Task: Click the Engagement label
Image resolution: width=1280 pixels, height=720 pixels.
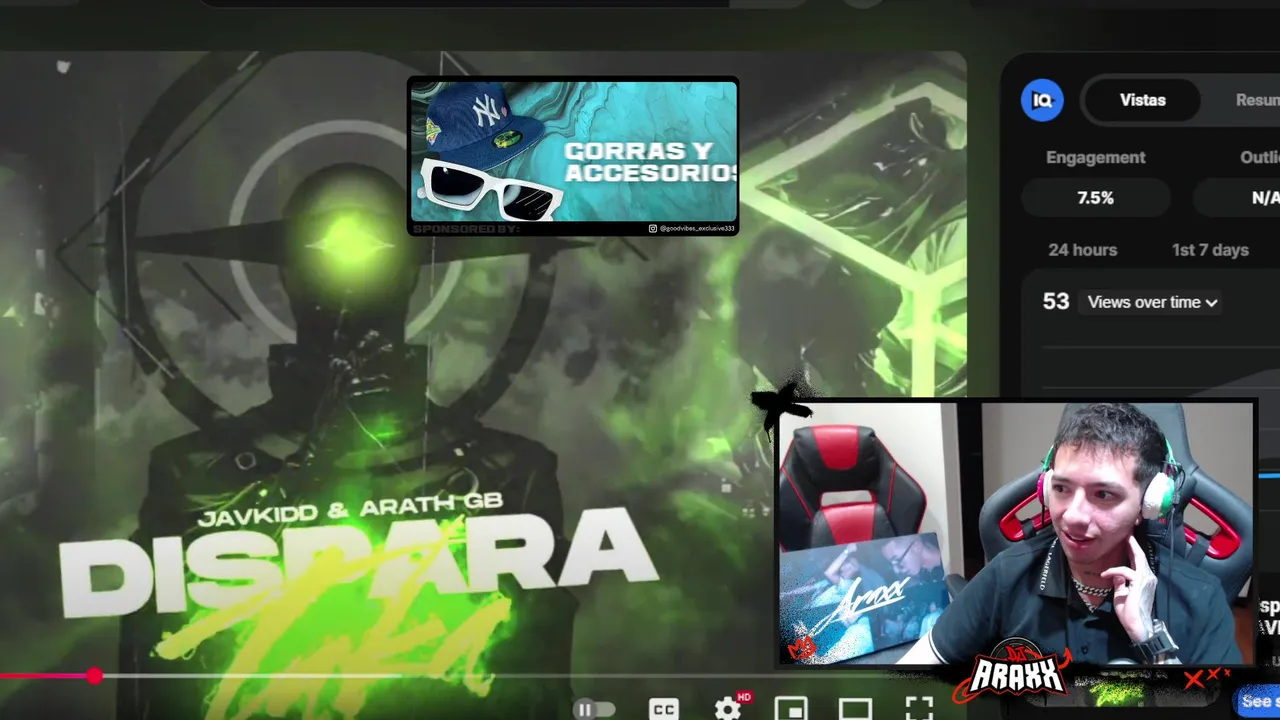Action: point(1095,157)
